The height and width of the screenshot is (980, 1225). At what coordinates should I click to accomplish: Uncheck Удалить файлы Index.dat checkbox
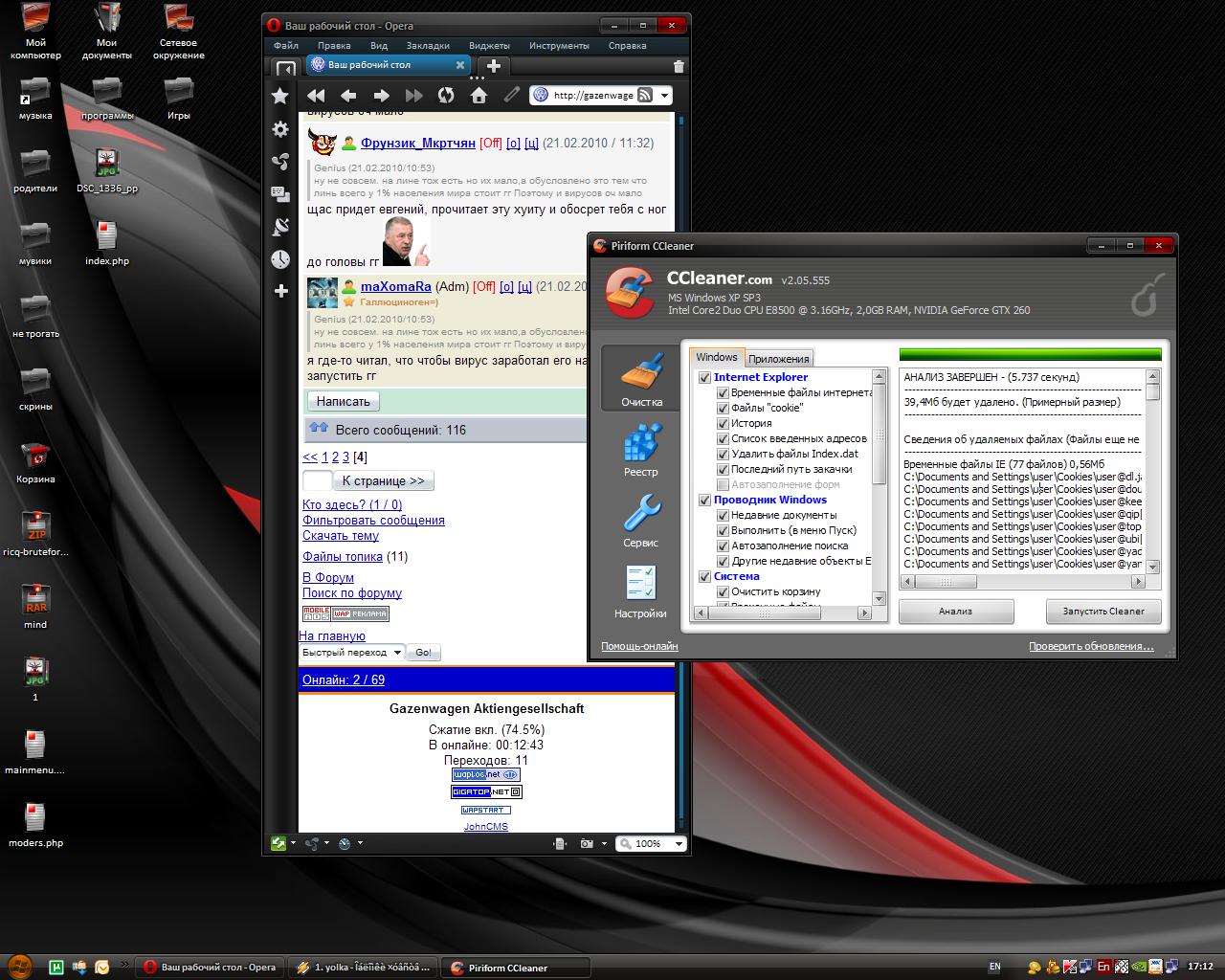point(724,454)
